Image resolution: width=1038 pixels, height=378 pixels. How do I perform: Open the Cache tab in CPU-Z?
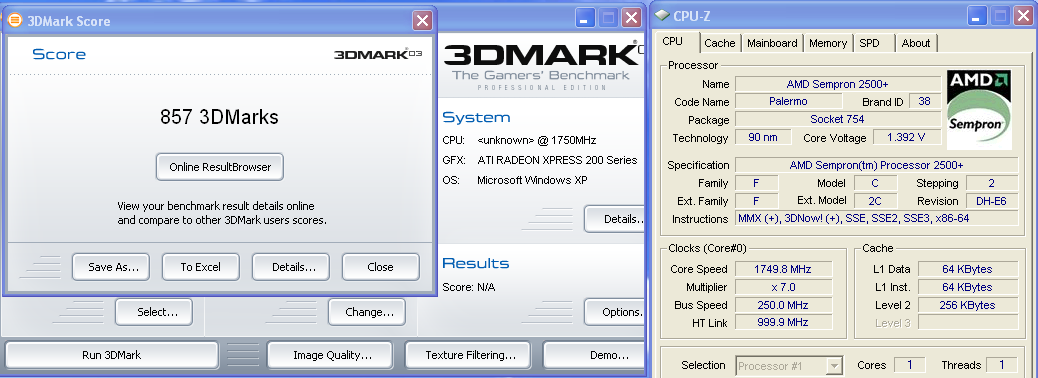[720, 43]
